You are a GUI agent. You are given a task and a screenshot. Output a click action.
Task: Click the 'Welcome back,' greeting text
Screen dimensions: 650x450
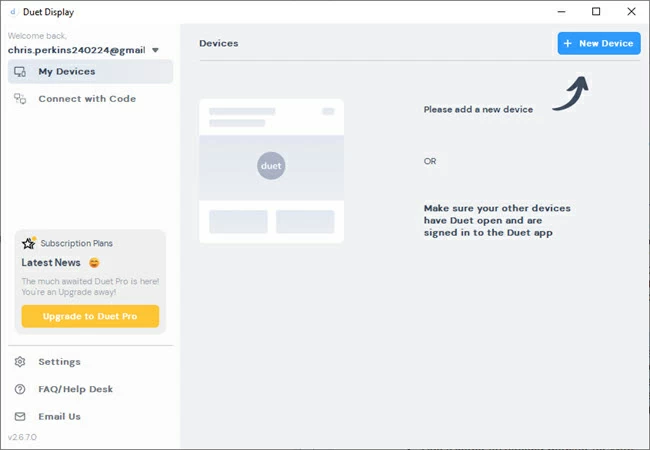[x=37, y=36]
